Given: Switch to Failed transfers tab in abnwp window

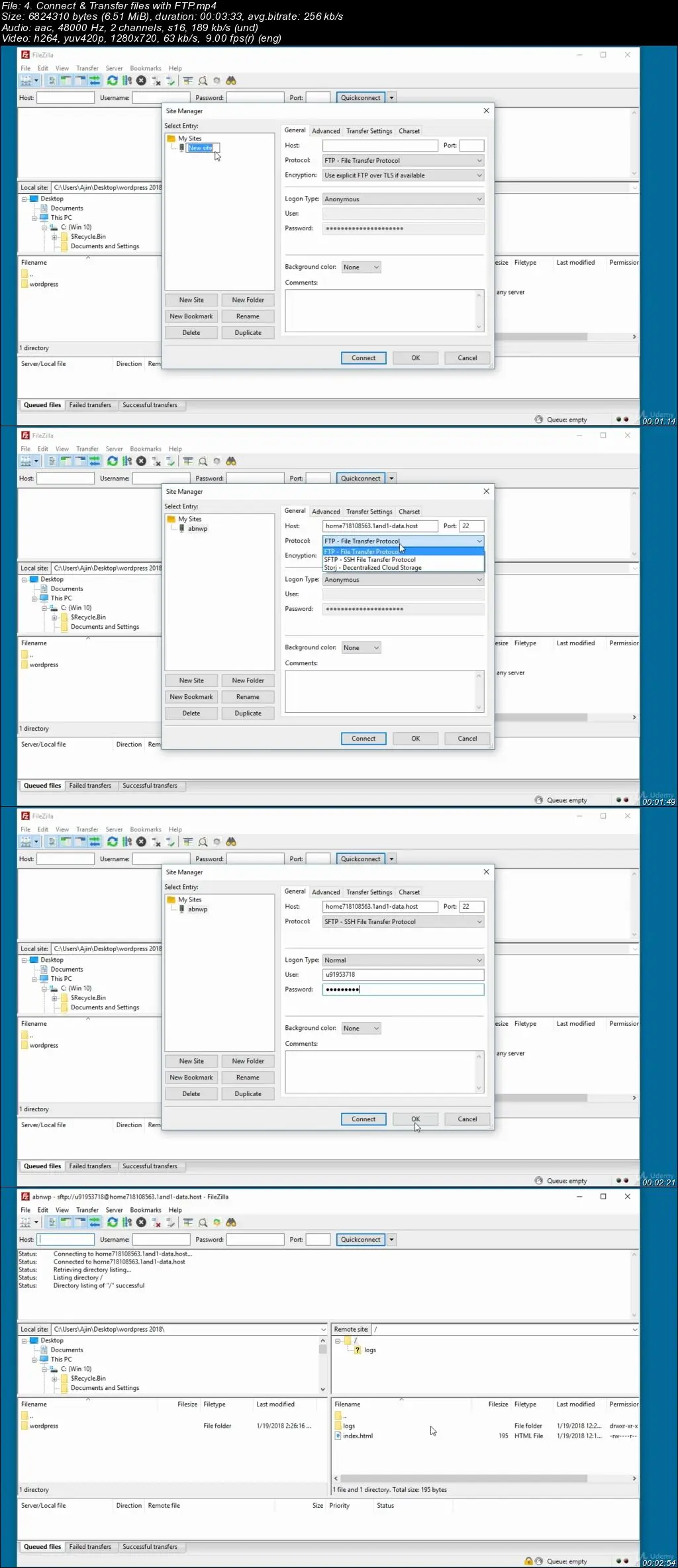Looking at the screenshot, I should (x=90, y=1547).
